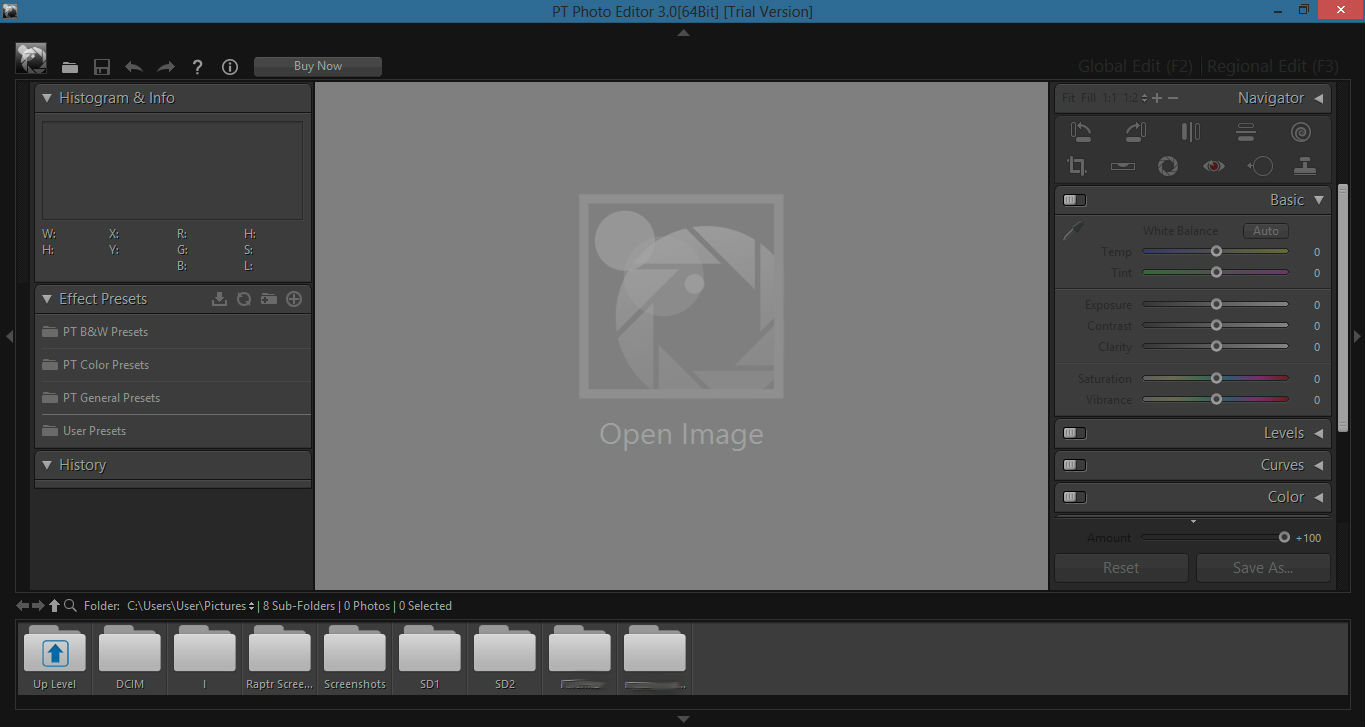Click the open file folder icon in toolbar
This screenshot has width=1365, height=727.
70,67
